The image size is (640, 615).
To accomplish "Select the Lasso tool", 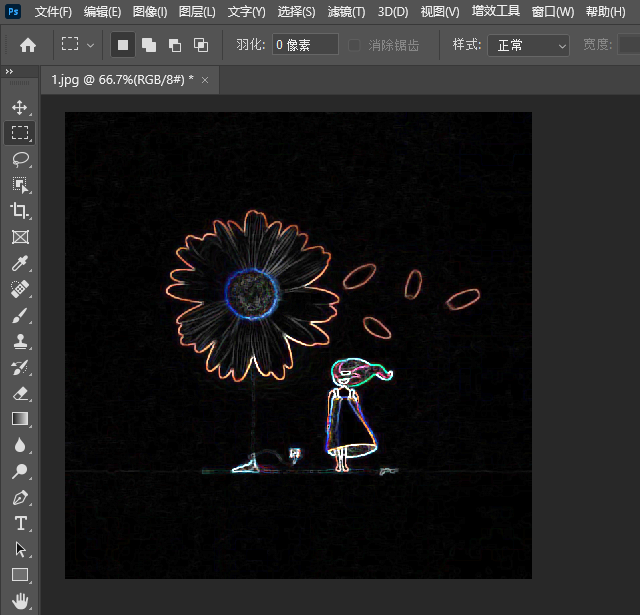I will [x=20, y=159].
